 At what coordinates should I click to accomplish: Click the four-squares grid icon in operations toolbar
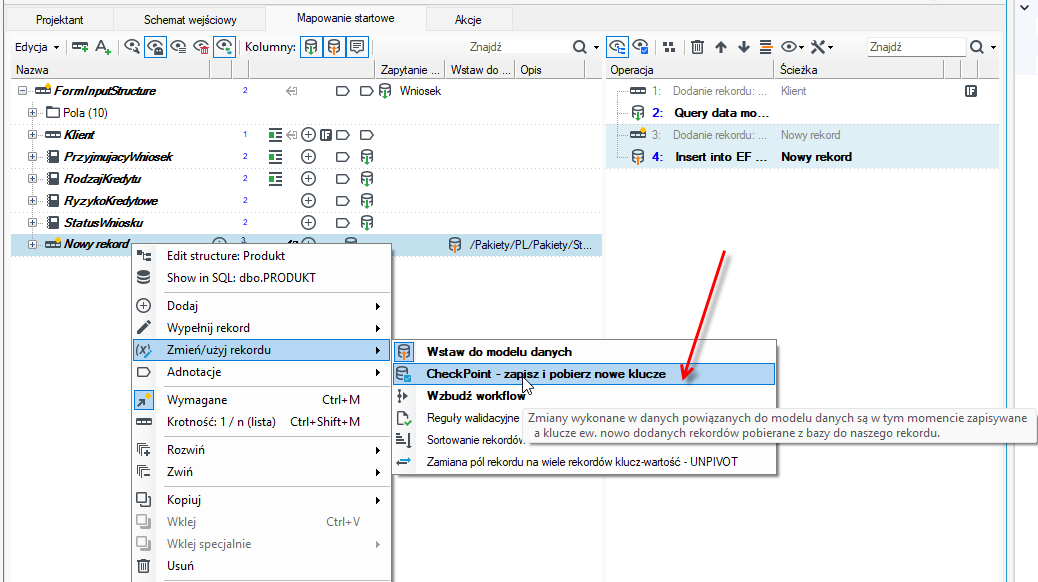tap(669, 47)
